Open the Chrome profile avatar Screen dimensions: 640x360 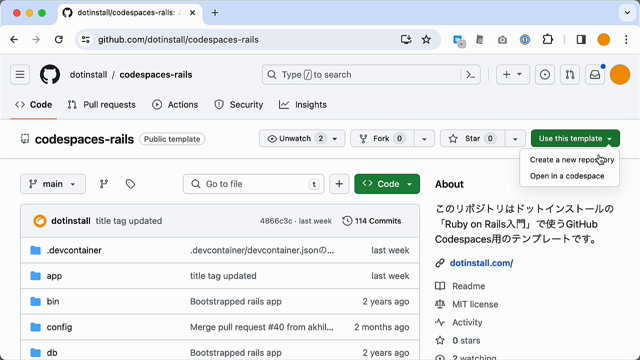604,40
